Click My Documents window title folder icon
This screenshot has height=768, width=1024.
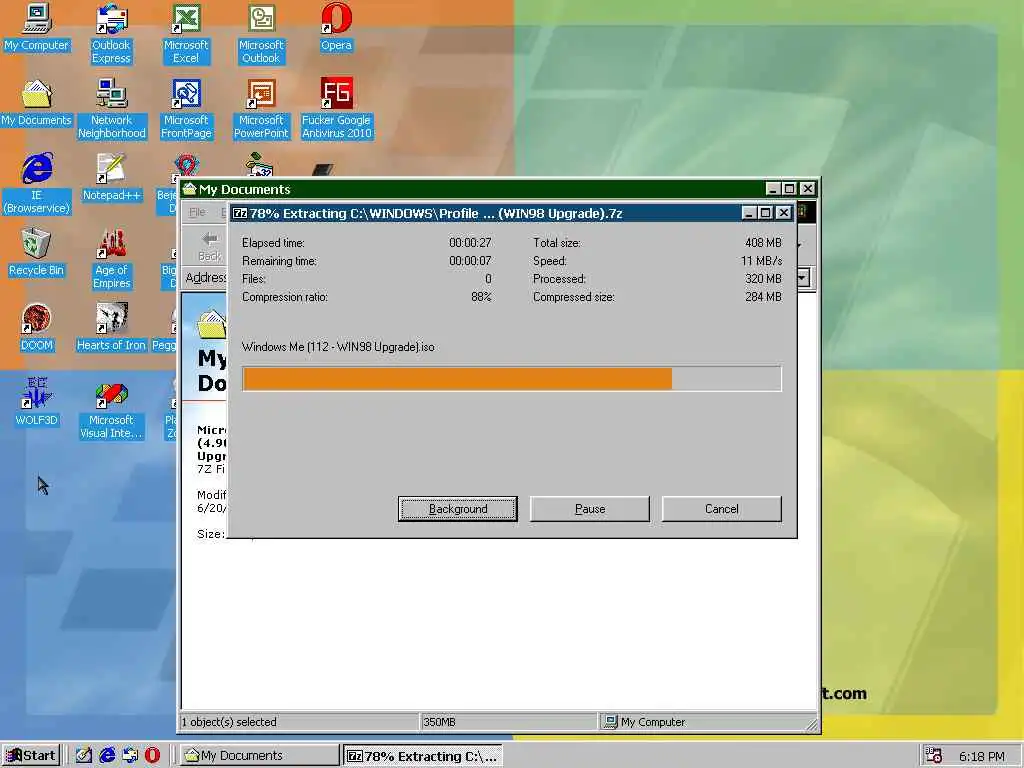[x=189, y=189]
